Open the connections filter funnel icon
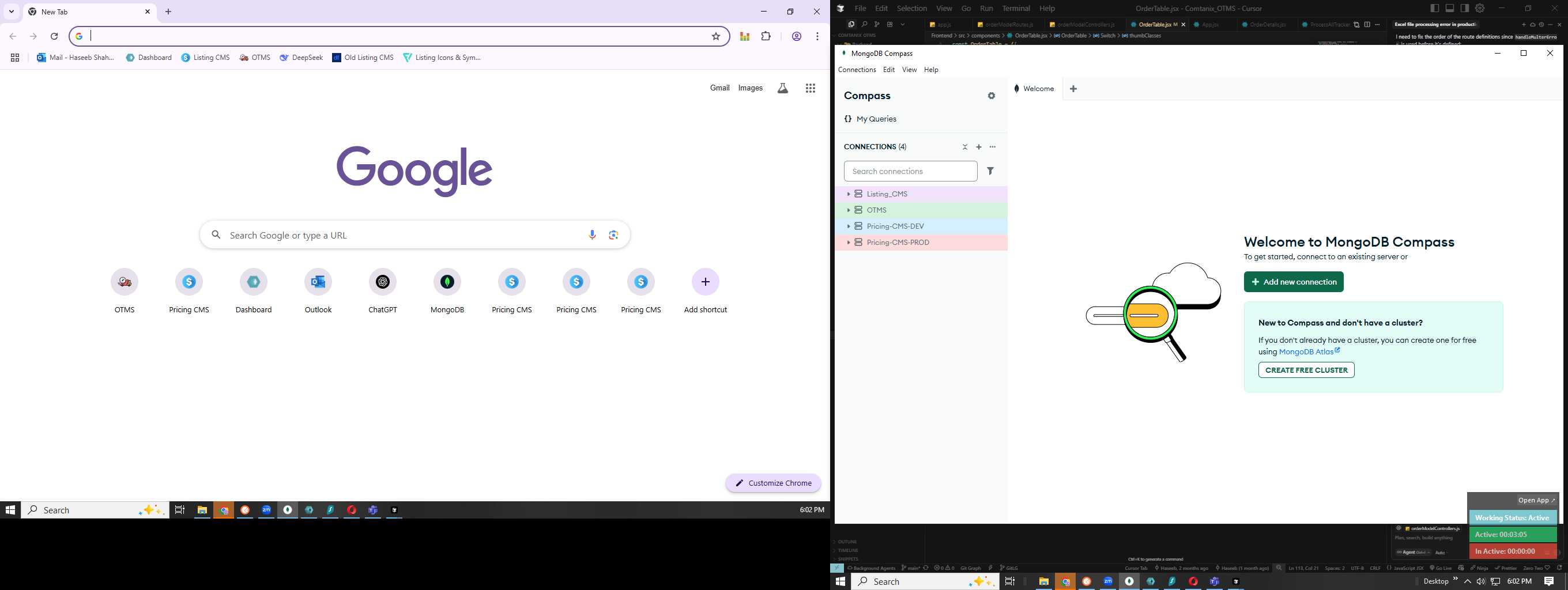This screenshot has width=1568, height=590. click(990, 171)
